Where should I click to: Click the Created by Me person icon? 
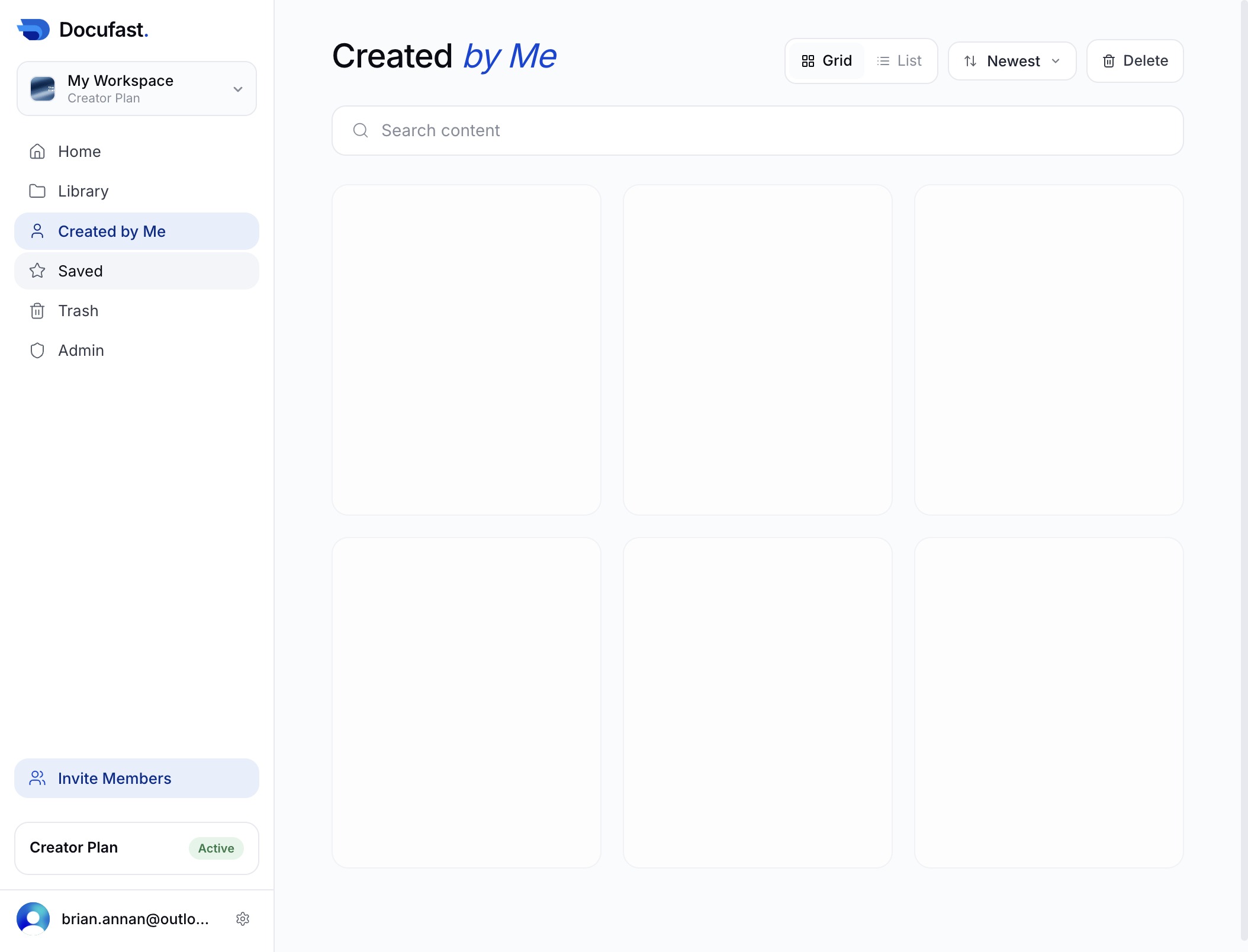tap(37, 231)
